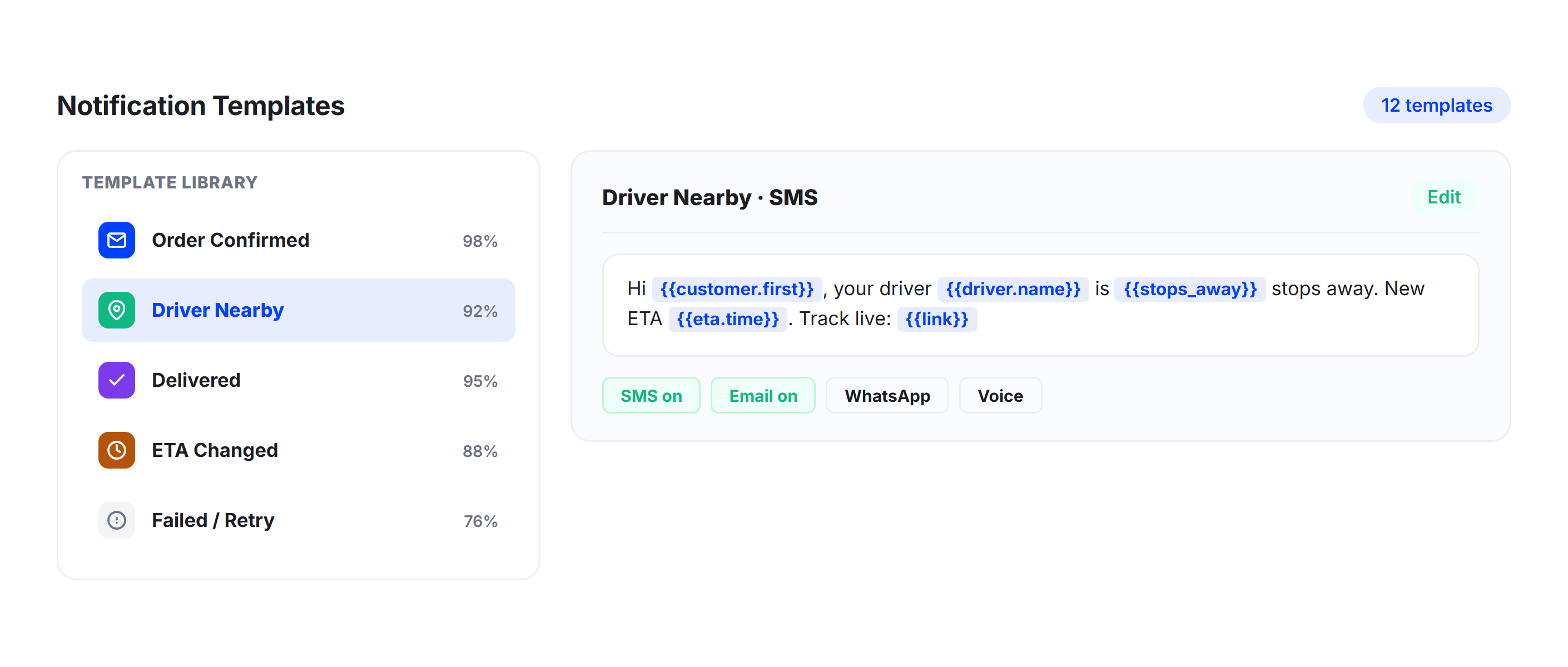Select the Delivered template label
The width and height of the screenshot is (1568, 667).
(x=196, y=380)
